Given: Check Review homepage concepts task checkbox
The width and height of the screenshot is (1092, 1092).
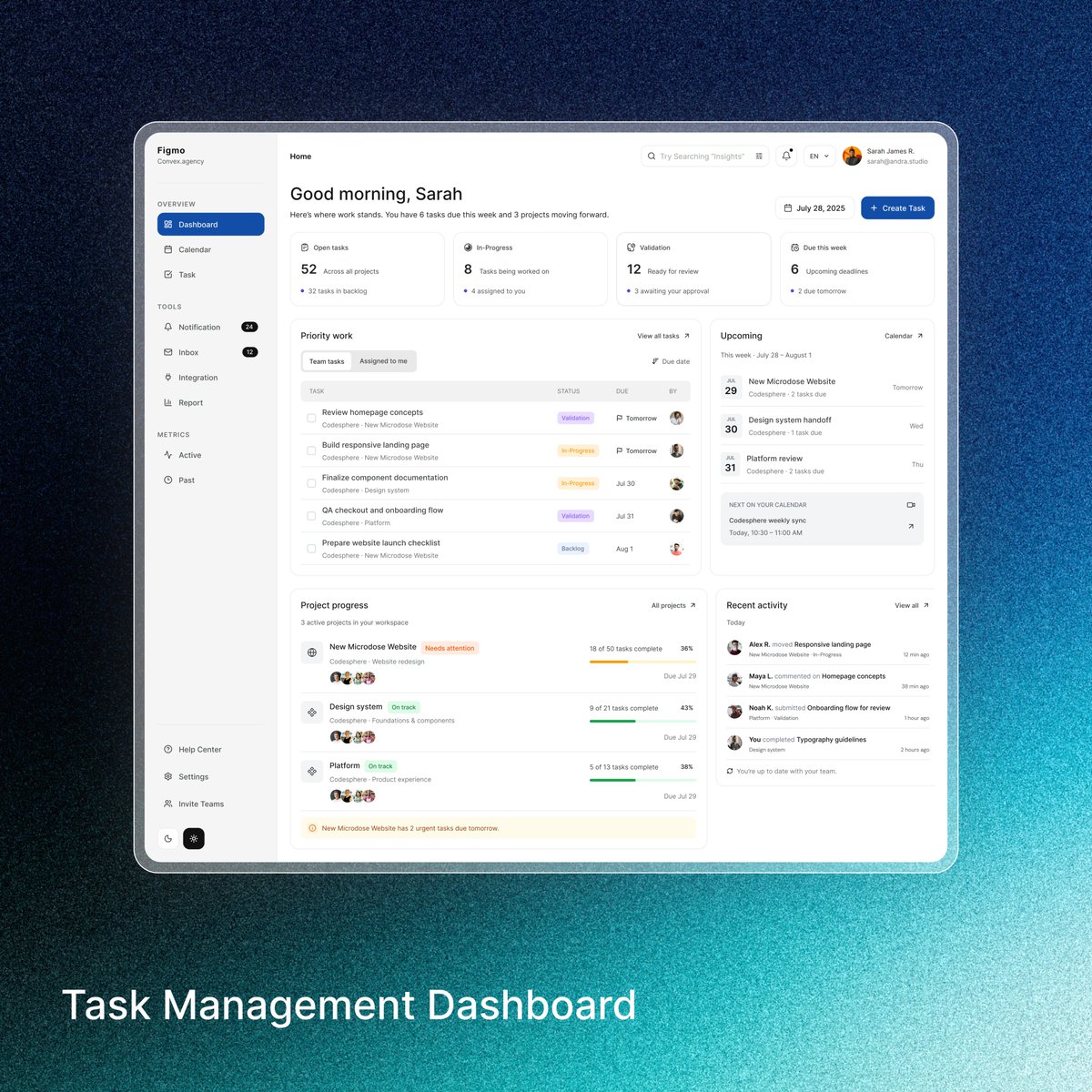Looking at the screenshot, I should click(311, 419).
